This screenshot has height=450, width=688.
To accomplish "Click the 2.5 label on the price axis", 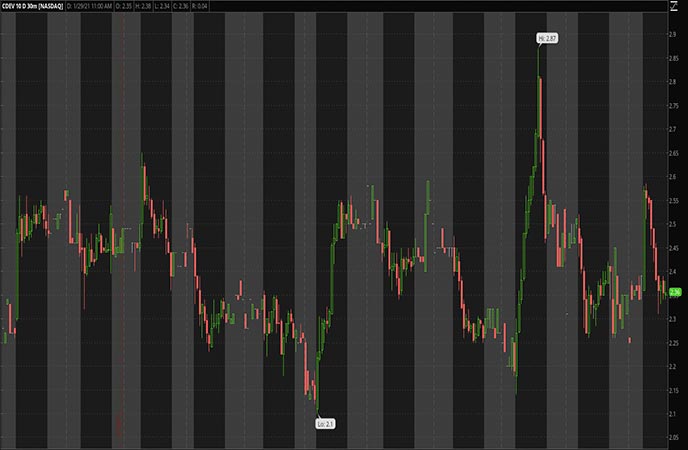I will pyautogui.click(x=673, y=224).
